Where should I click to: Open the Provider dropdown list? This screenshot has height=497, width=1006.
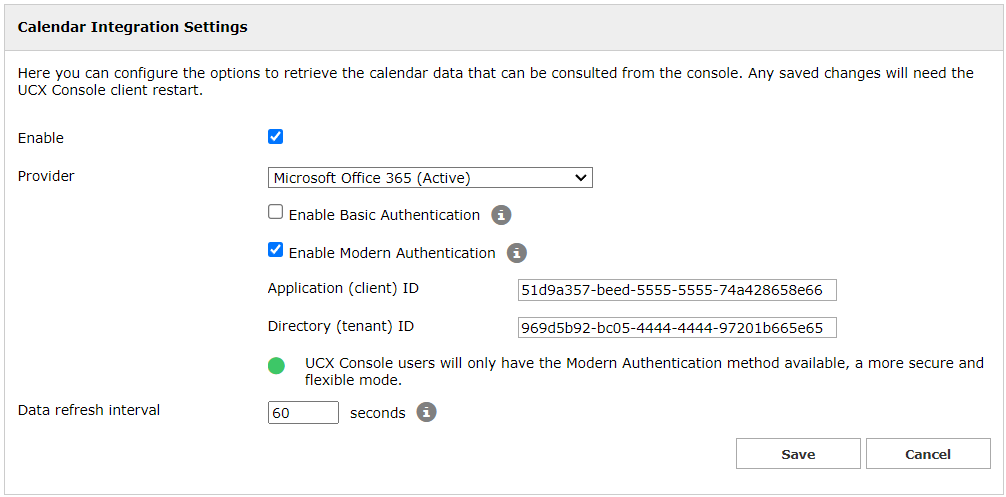(430, 178)
